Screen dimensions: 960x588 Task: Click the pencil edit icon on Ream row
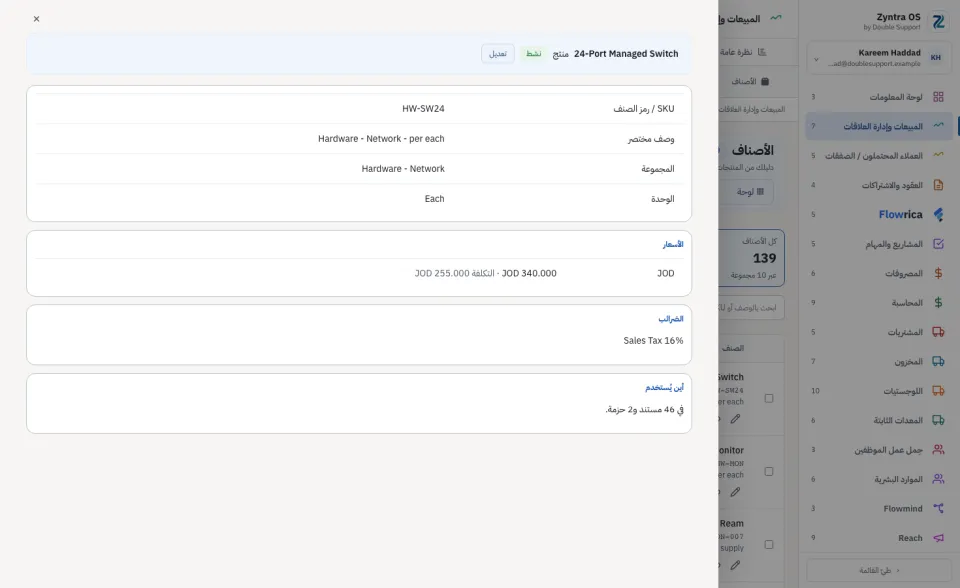tap(735, 565)
